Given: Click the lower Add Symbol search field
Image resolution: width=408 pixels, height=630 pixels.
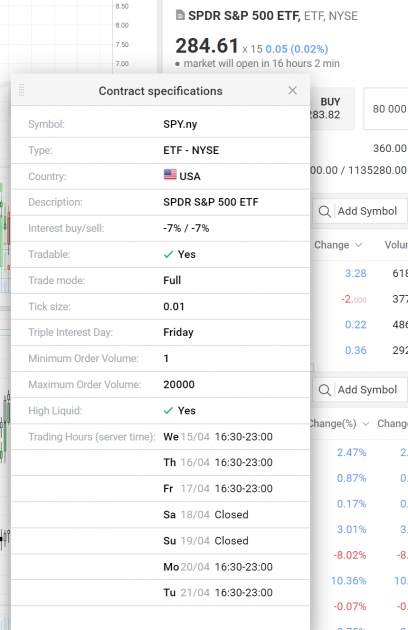Looking at the screenshot, I should [x=361, y=390].
